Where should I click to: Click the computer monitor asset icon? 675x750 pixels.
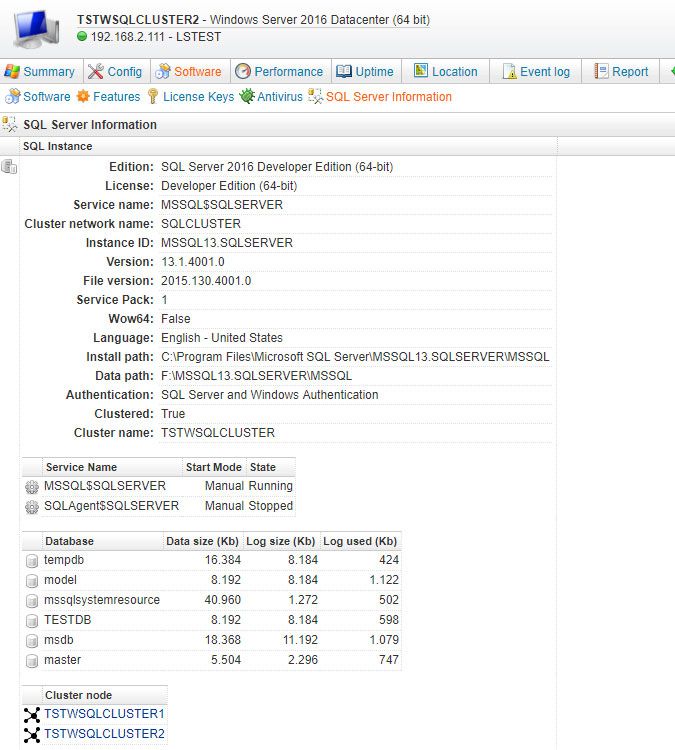36,28
